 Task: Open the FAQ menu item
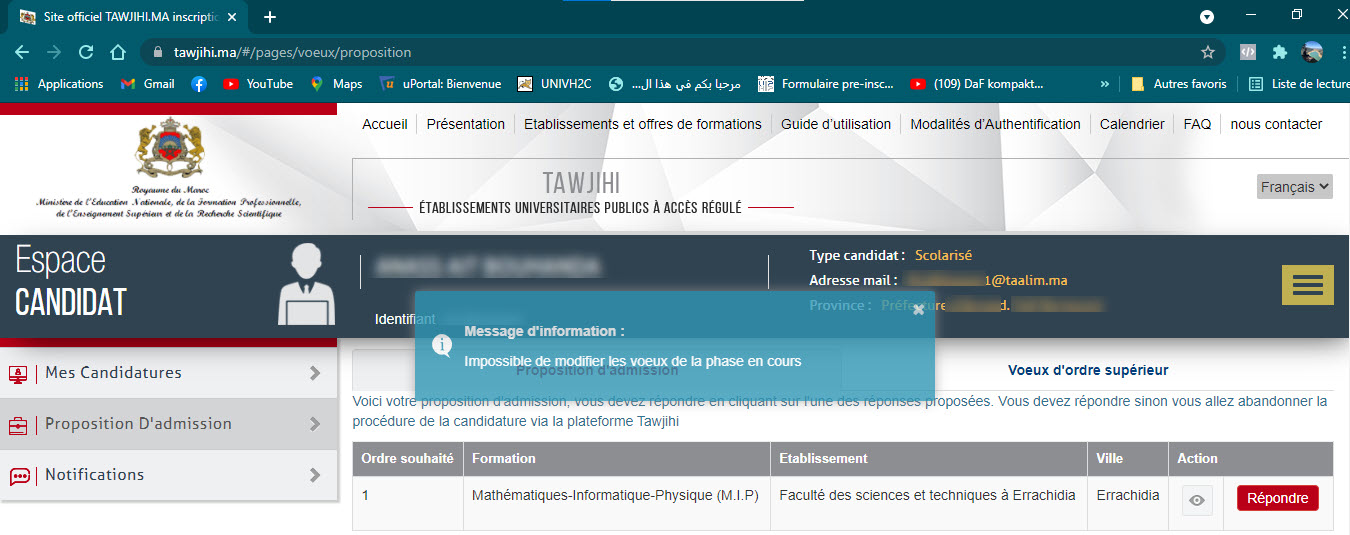1197,124
